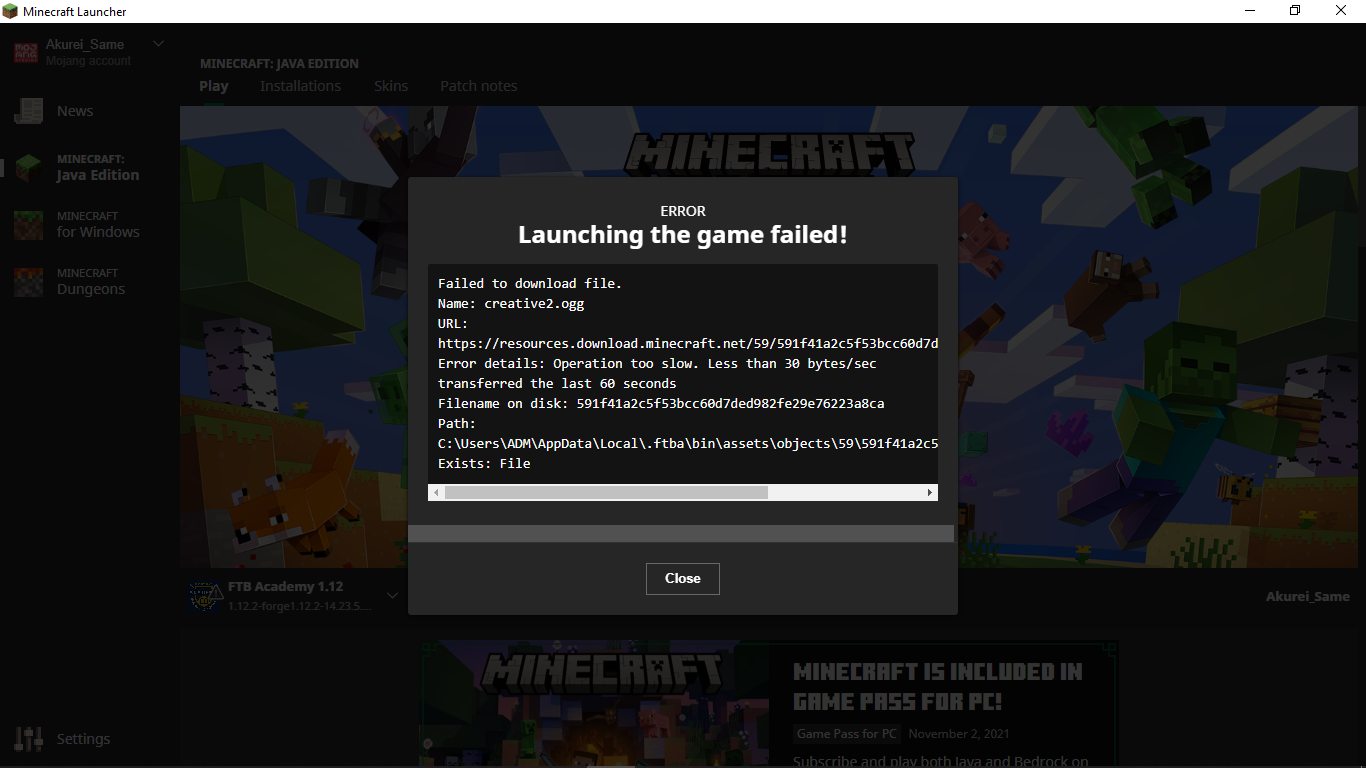The image size is (1366, 768).
Task: Close the launching error dialog
Action: tap(682, 578)
